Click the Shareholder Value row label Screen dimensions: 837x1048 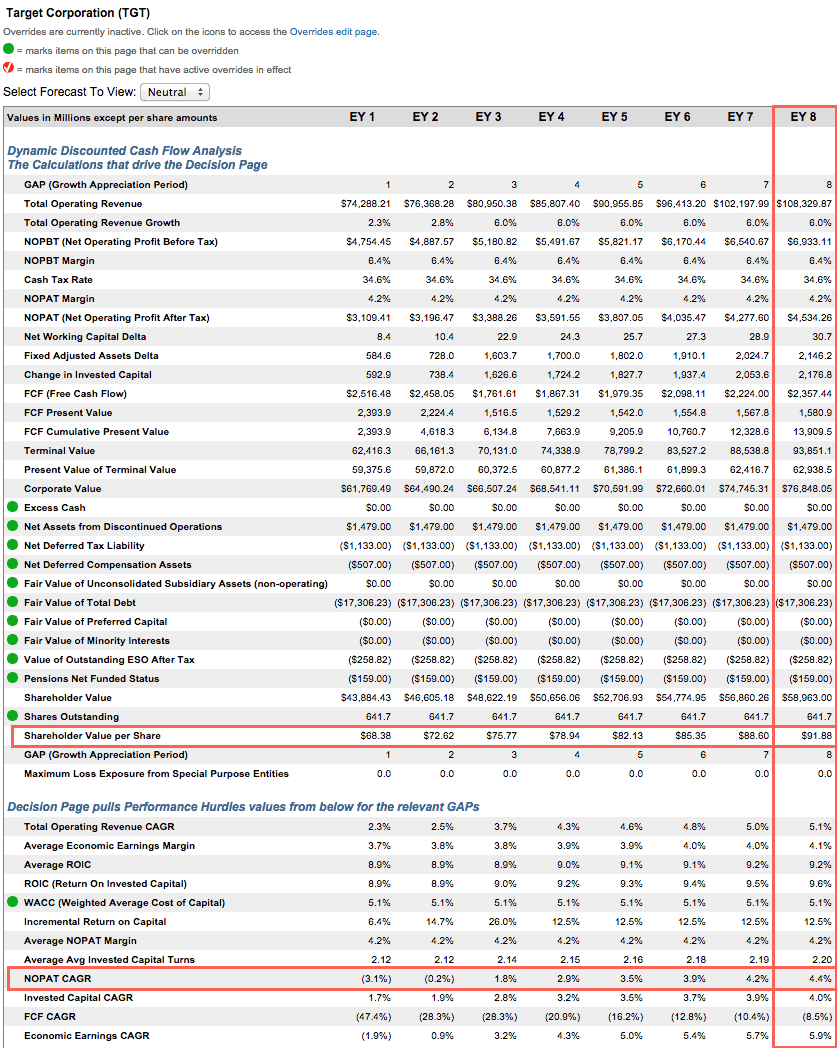pyautogui.click(x=68, y=697)
